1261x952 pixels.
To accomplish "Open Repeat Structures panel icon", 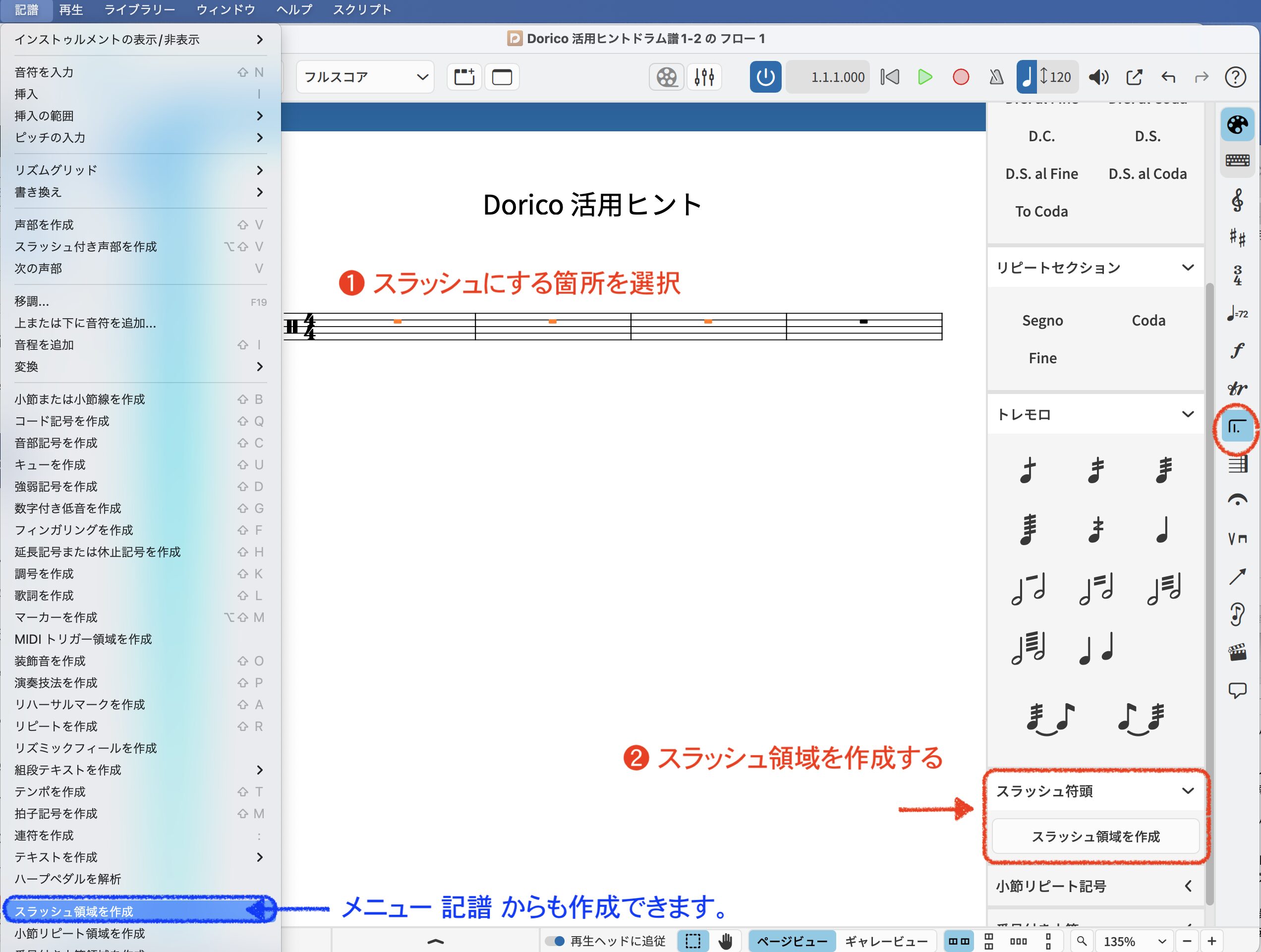I will click(x=1237, y=427).
